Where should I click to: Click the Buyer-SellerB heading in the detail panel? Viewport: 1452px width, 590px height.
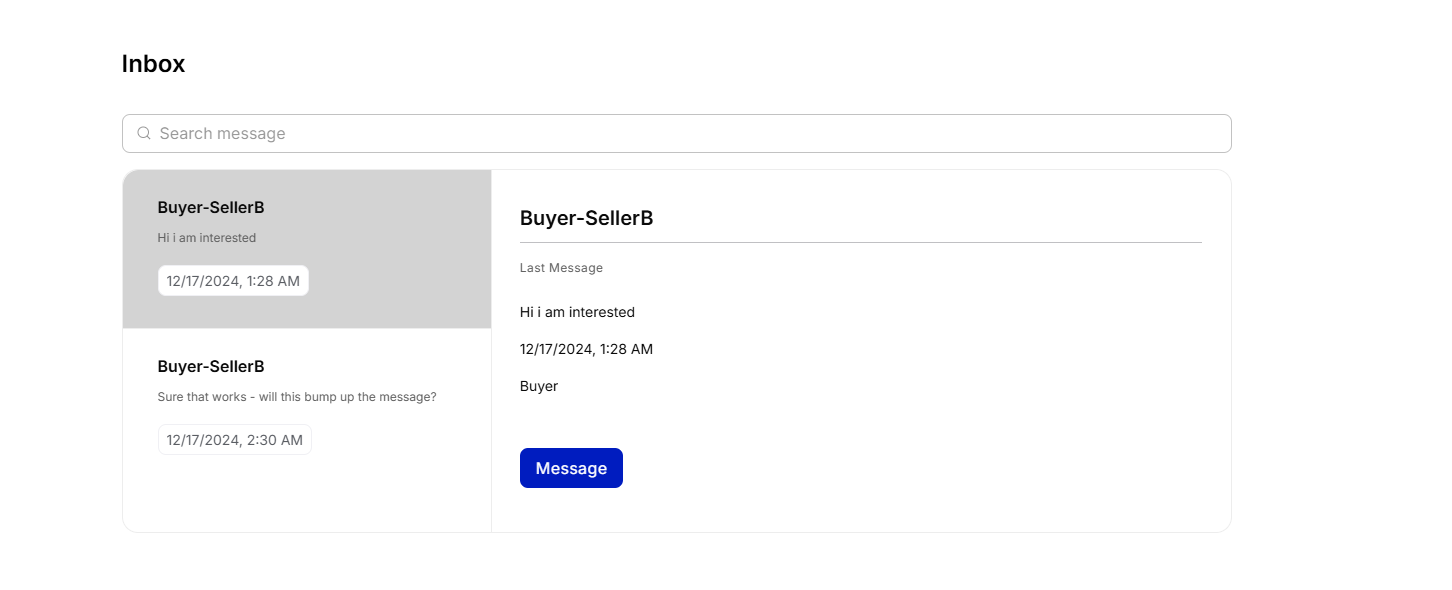click(x=586, y=218)
